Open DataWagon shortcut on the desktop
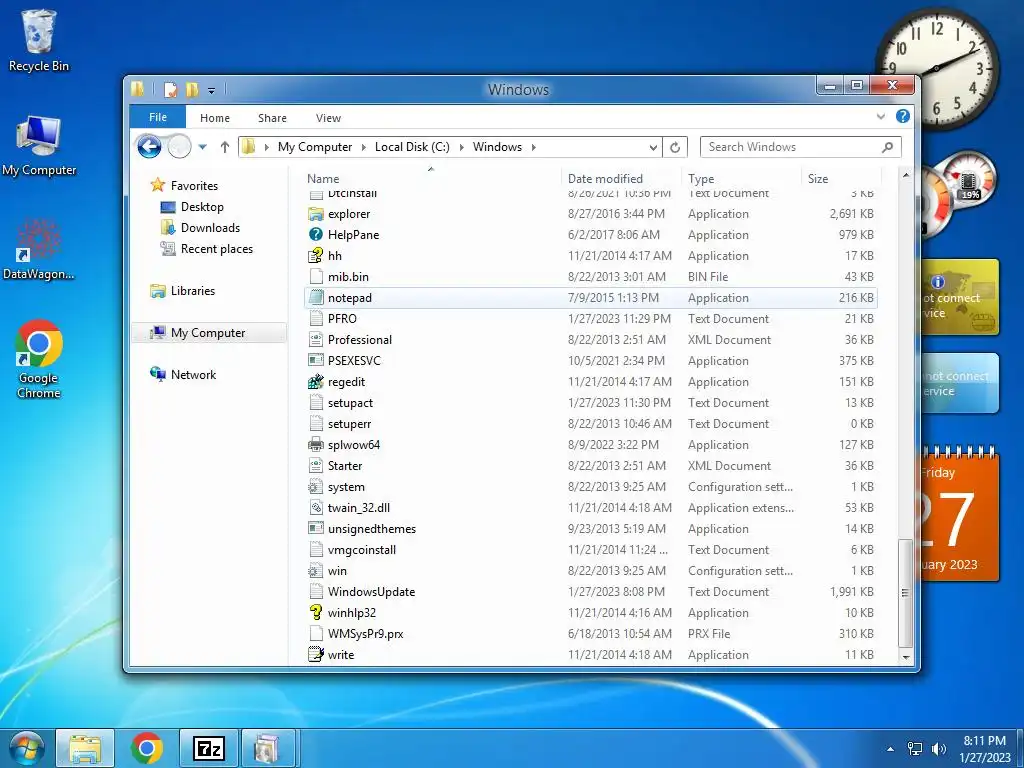 coord(39,249)
